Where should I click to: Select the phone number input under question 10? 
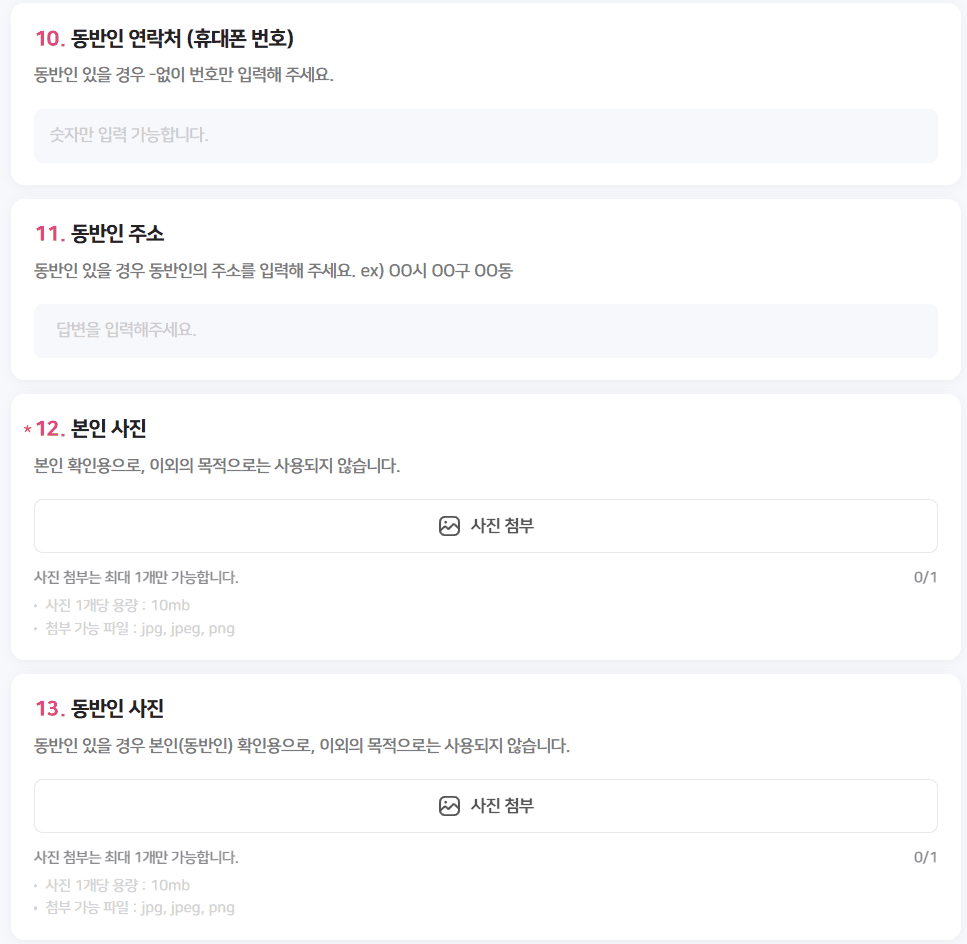[x=486, y=136]
